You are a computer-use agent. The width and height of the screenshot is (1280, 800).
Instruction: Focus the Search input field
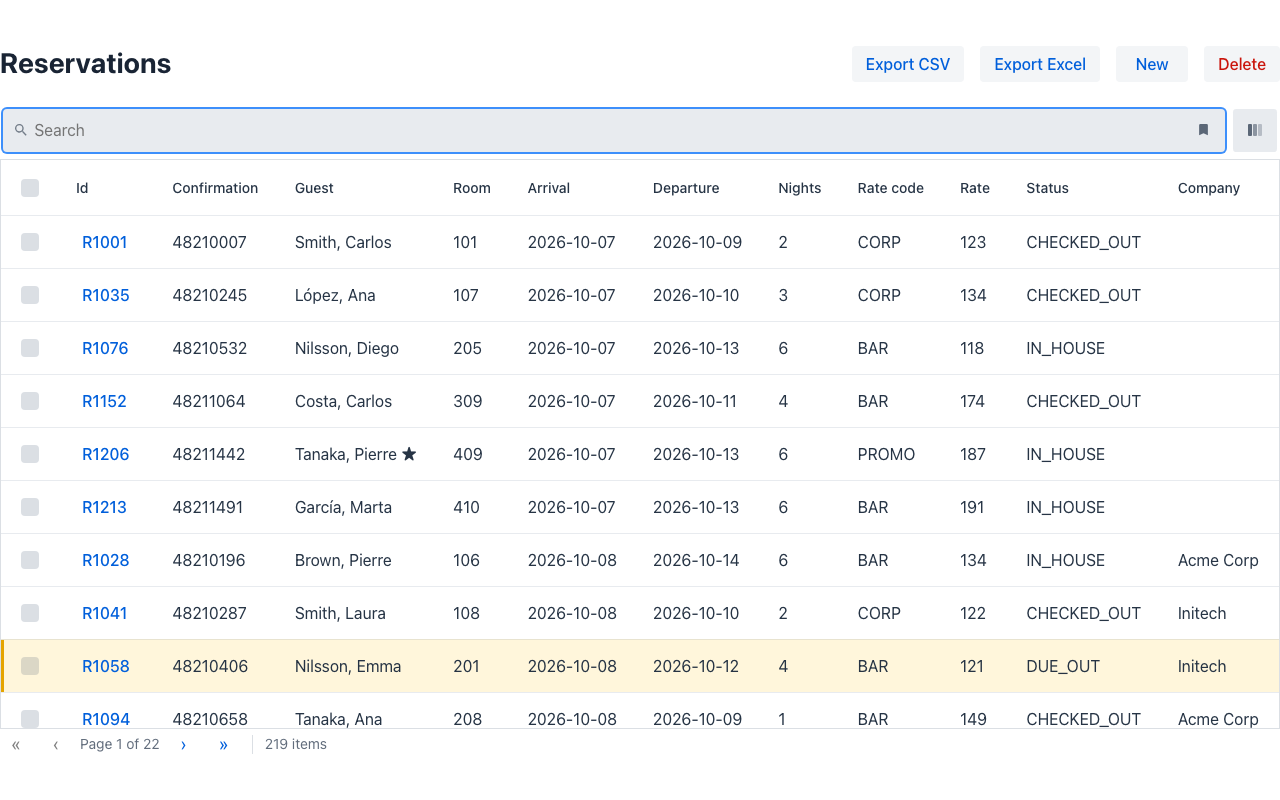point(614,130)
